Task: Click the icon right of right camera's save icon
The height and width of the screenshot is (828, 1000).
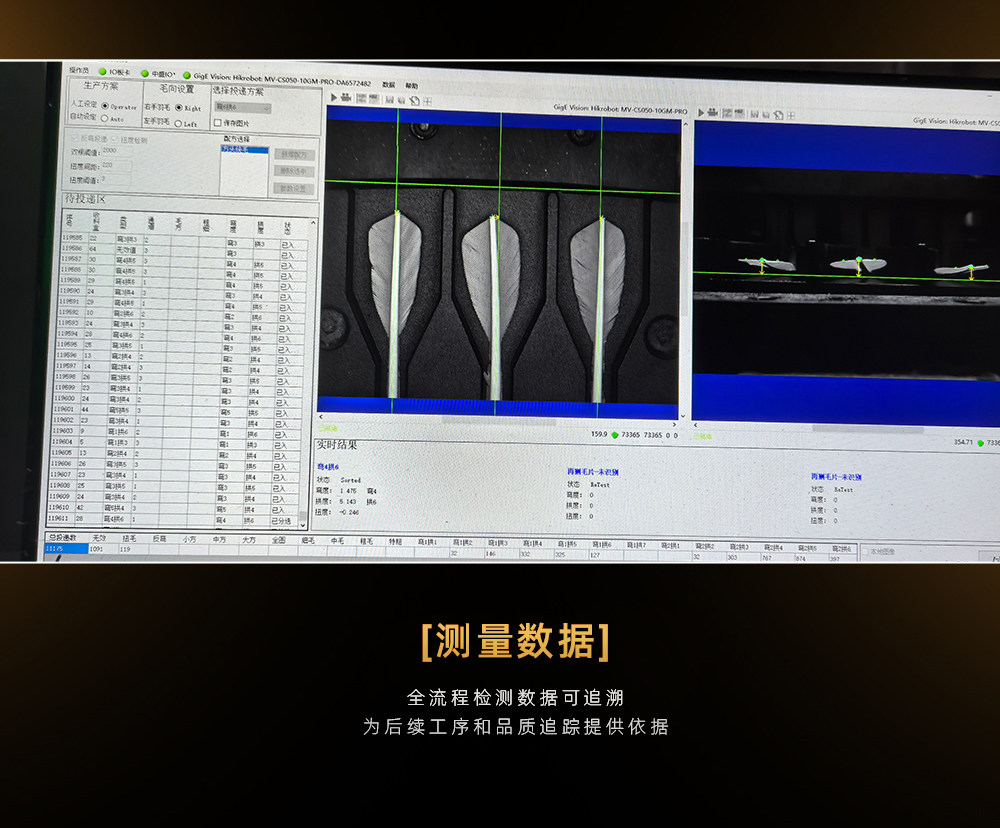Action: [x=766, y=115]
